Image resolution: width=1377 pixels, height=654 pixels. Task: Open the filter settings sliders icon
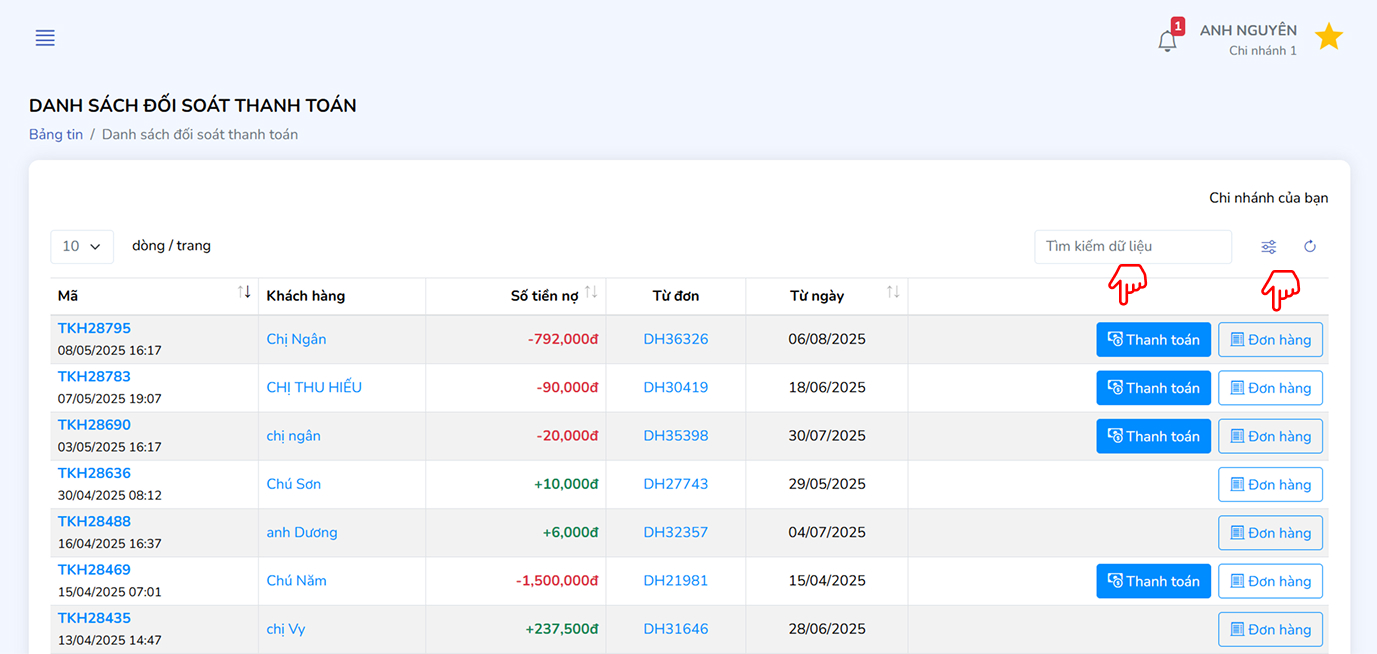[1268, 247]
